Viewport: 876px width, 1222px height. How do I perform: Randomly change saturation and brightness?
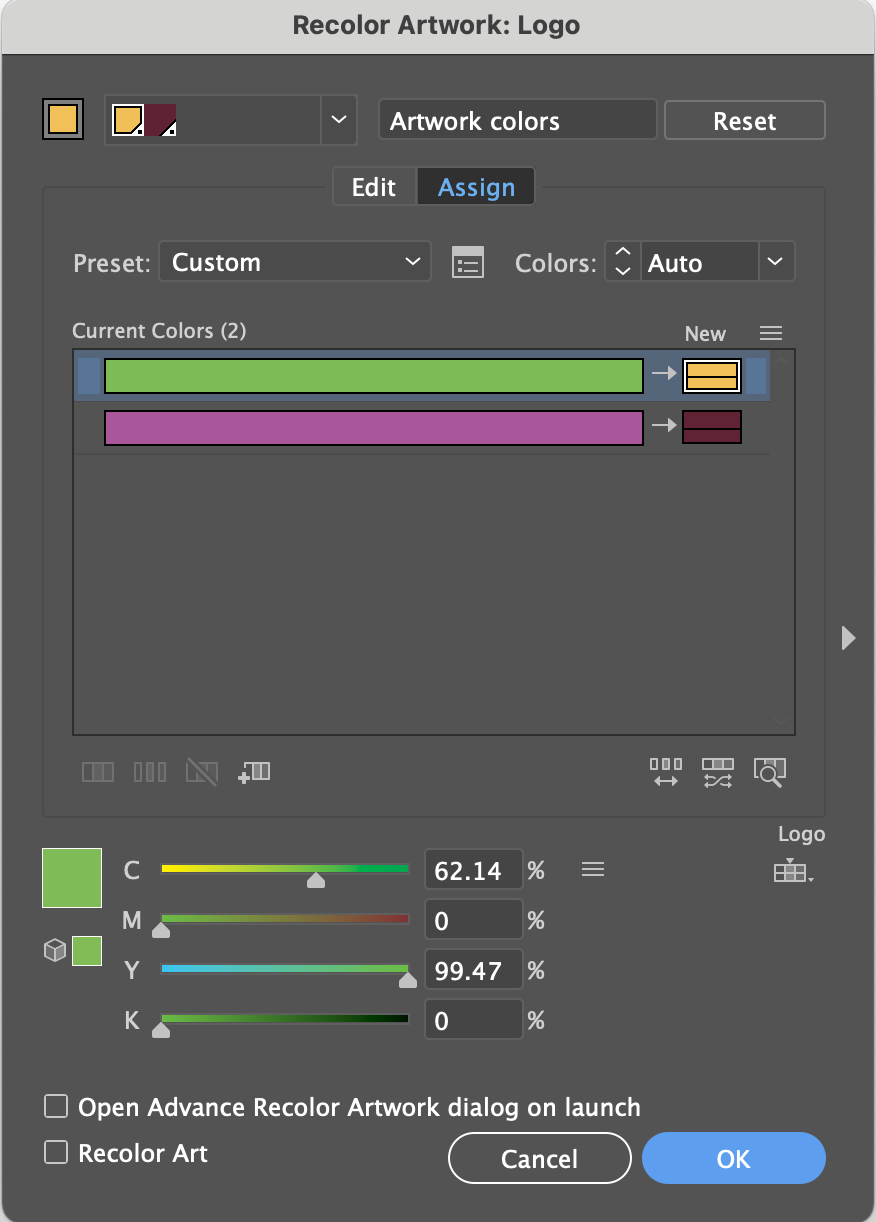click(717, 771)
